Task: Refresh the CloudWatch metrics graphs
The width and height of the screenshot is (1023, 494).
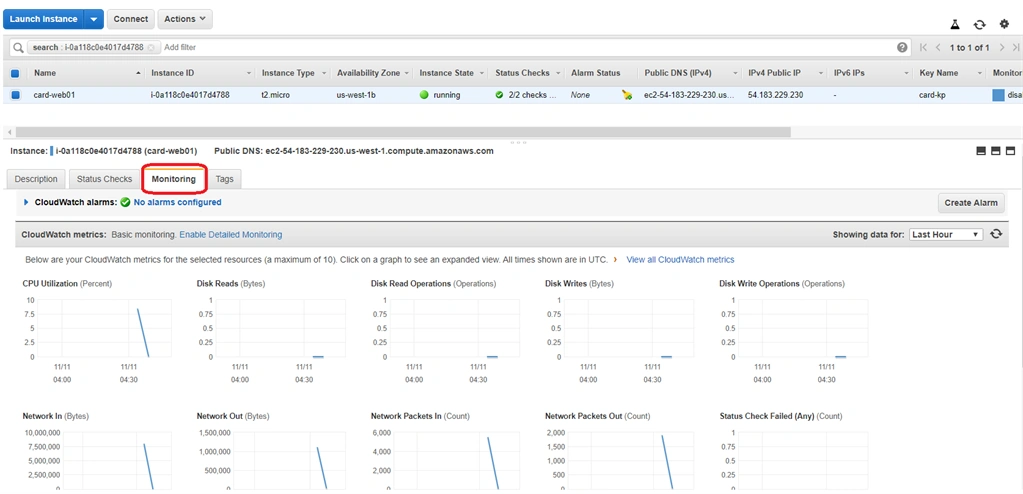Action: (996, 234)
